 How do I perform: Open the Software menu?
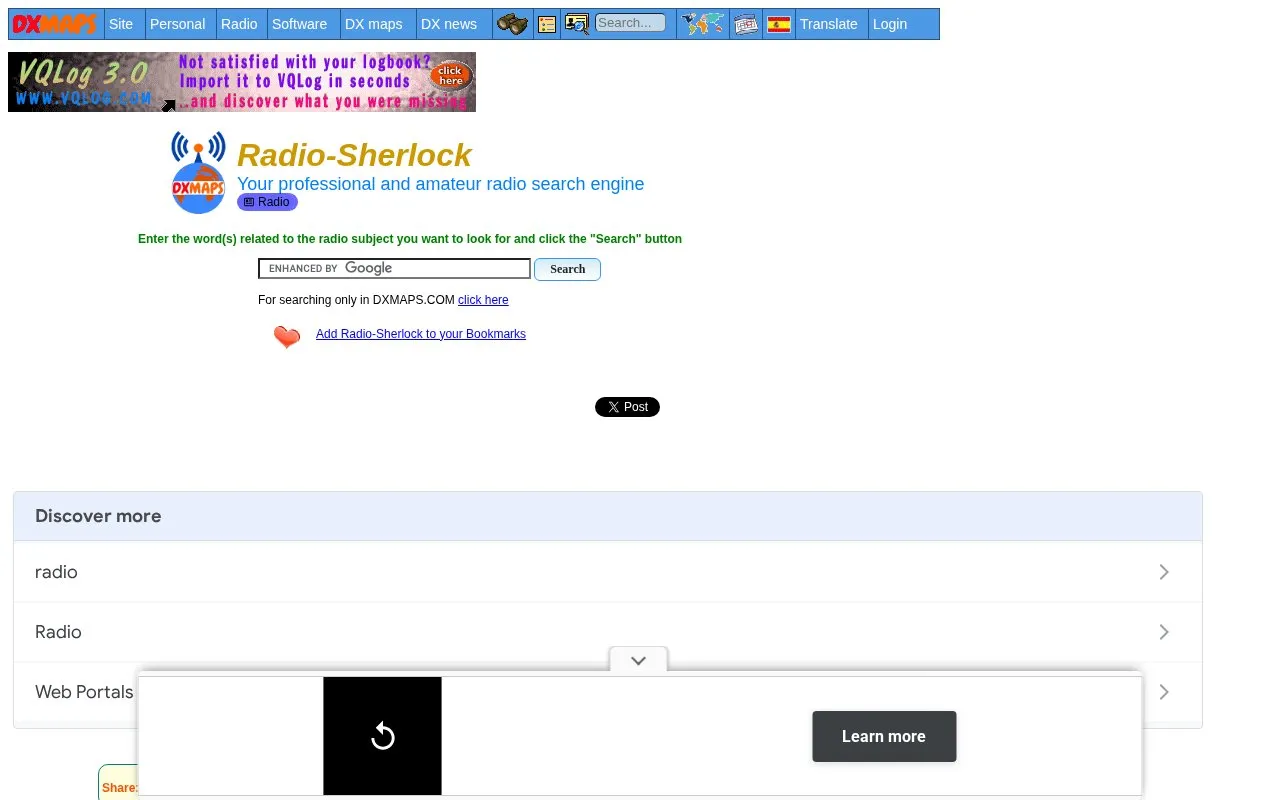[300, 24]
